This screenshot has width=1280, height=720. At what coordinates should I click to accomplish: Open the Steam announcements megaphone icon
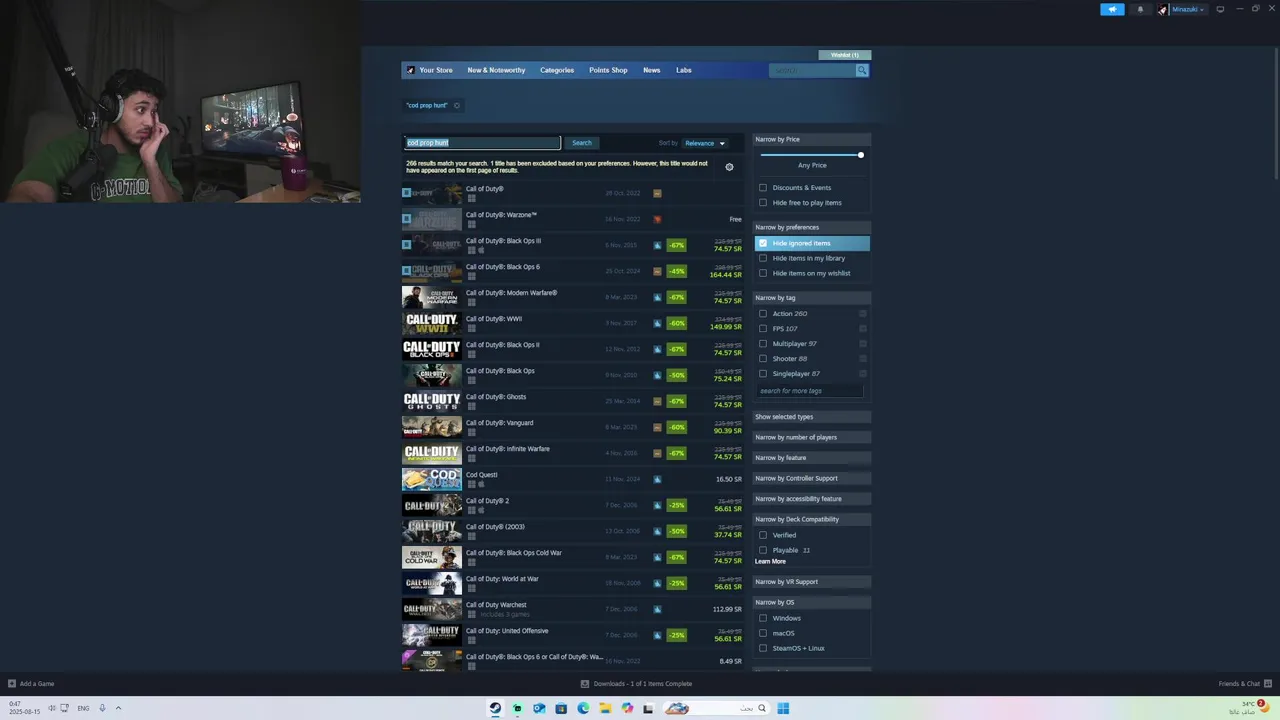pos(1112,9)
